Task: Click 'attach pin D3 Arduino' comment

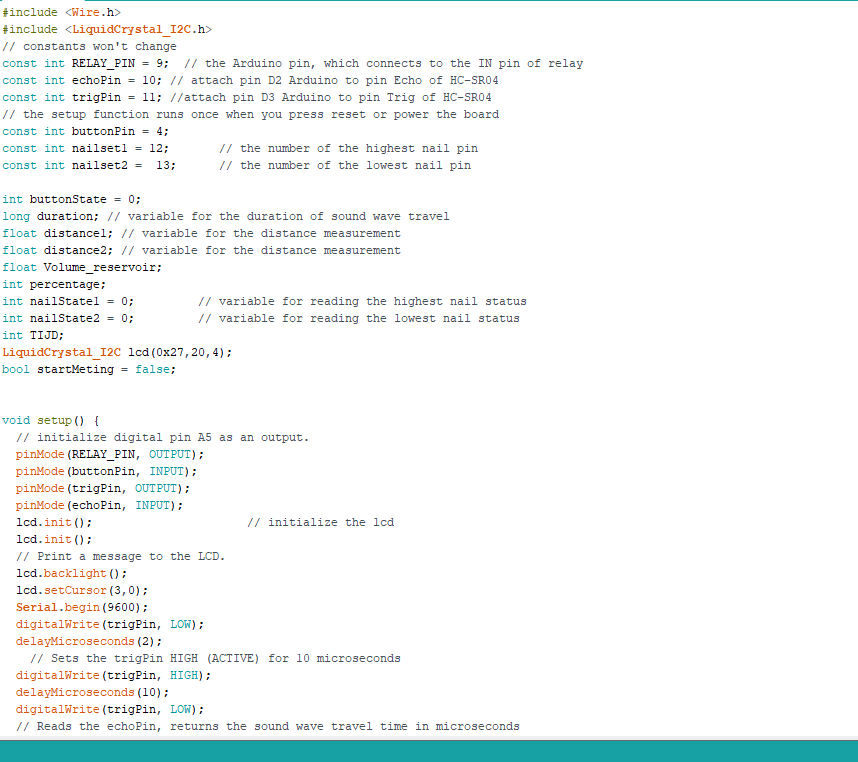Action: (x=331, y=97)
